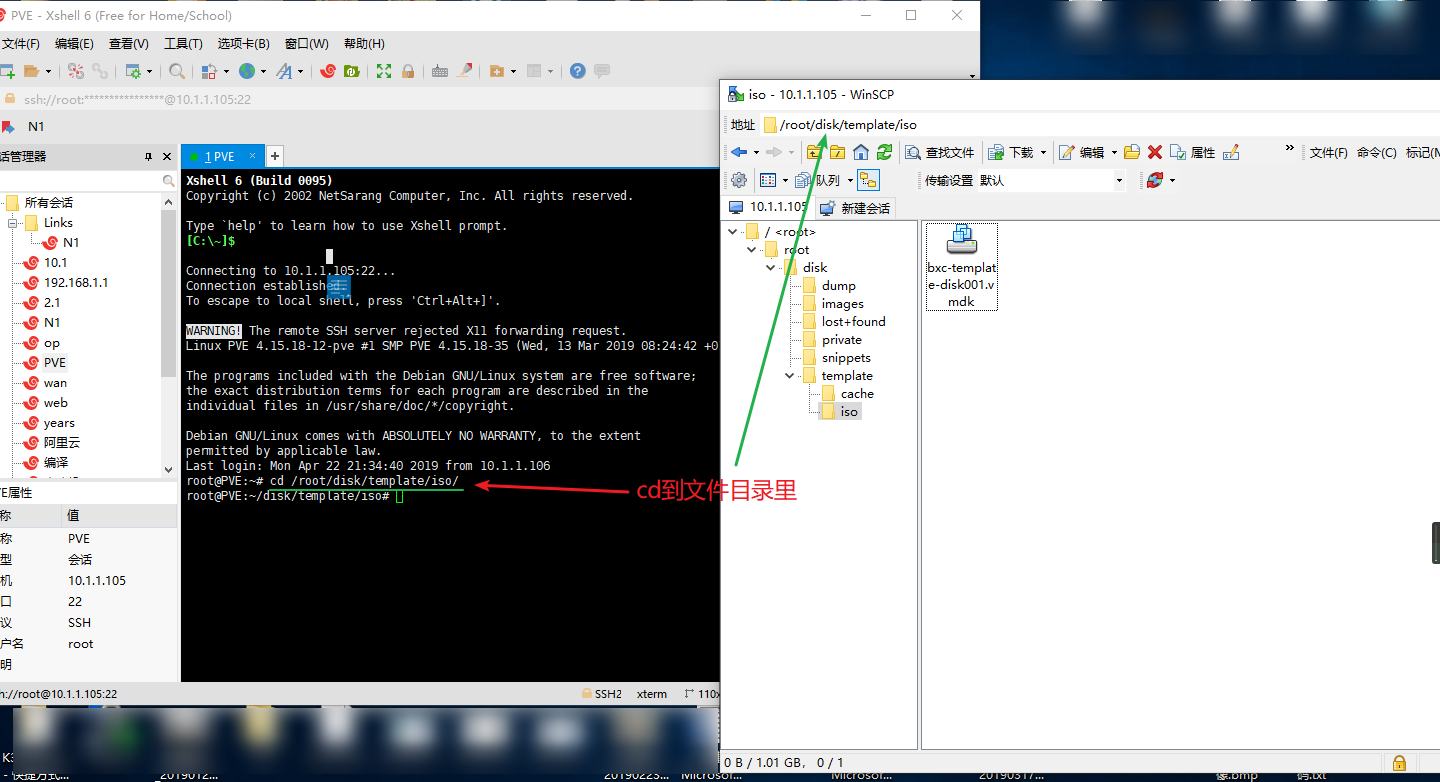Viewport: 1440px width, 782px height.
Task: Open Xshell 文件(F) menu
Action: [20, 44]
